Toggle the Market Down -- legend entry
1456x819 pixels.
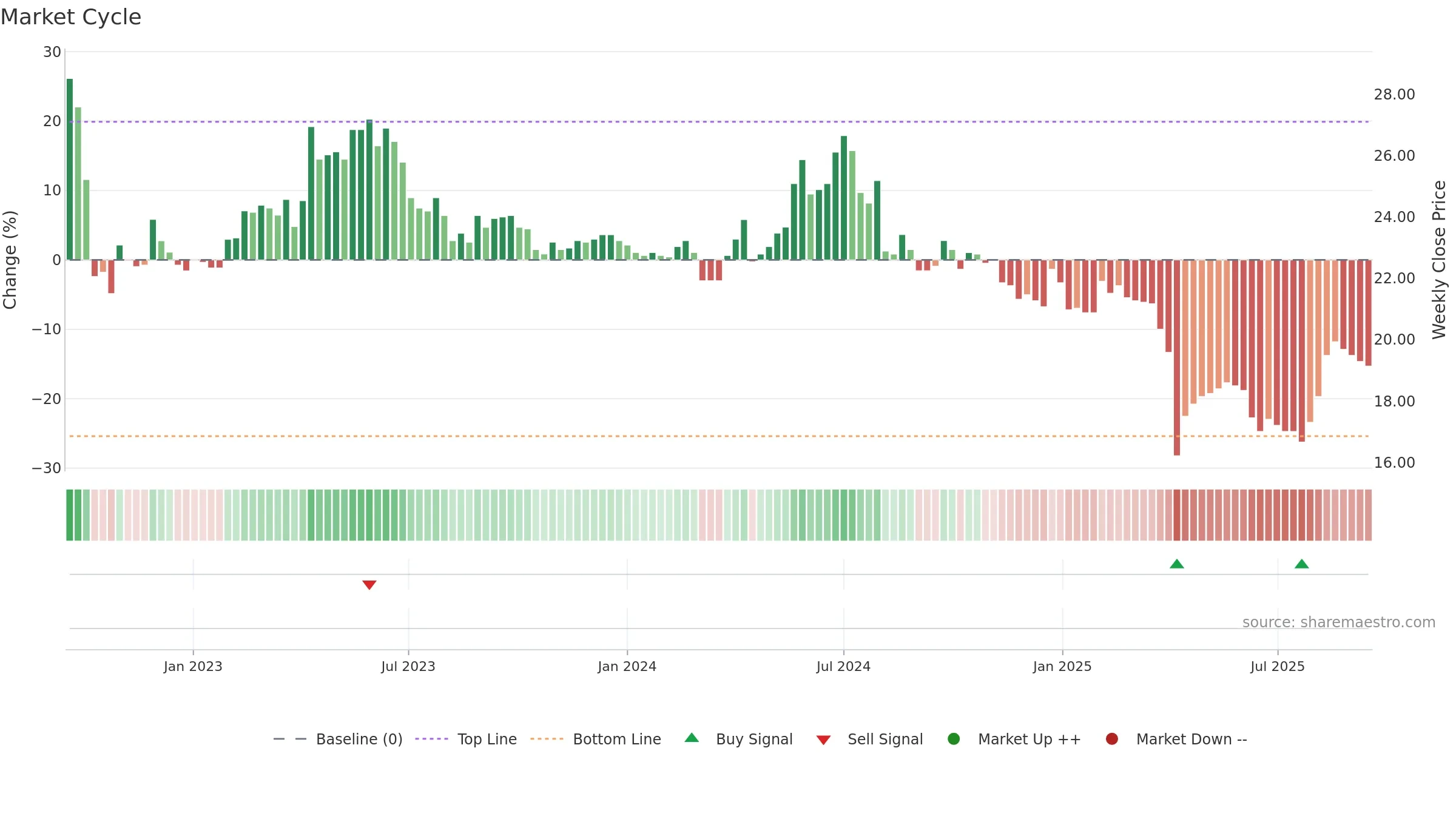[1176, 739]
